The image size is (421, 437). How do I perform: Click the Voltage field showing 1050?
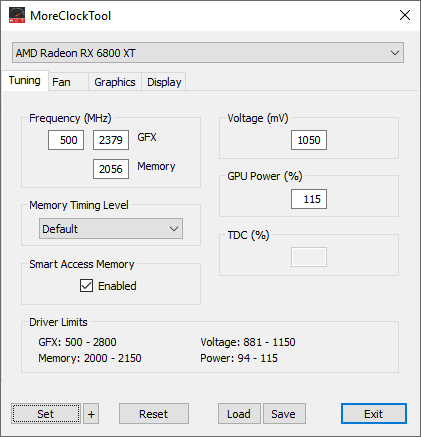tap(309, 140)
